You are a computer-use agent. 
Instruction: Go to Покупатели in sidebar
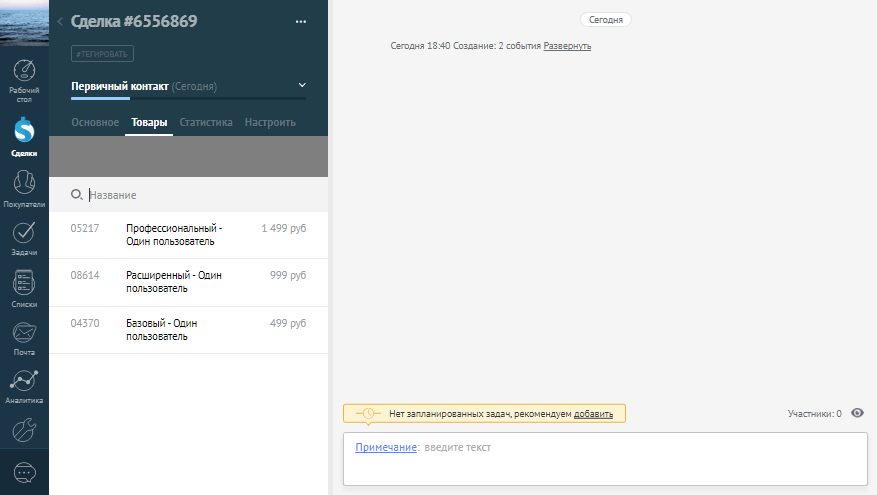tap(24, 187)
